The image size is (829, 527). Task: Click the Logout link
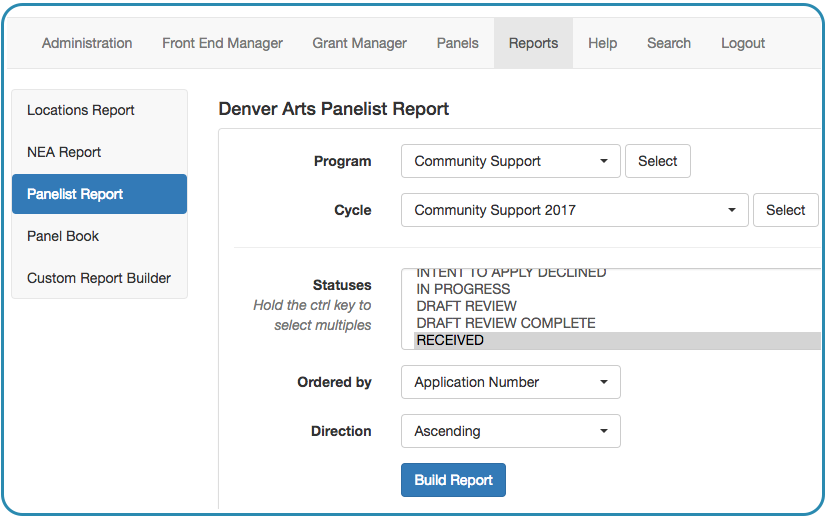(743, 43)
